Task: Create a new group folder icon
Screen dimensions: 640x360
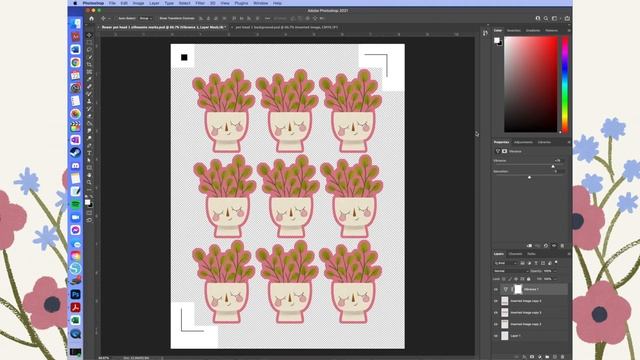Action: click(547, 357)
